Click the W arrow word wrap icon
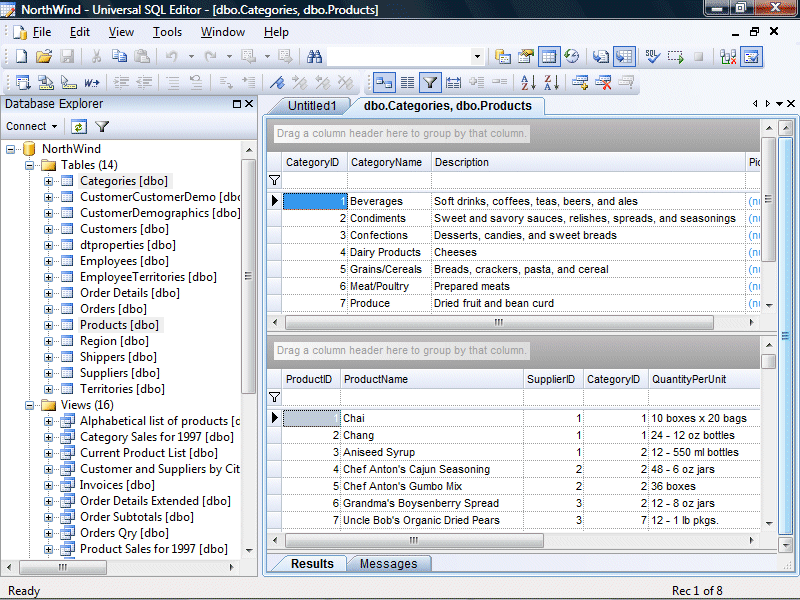 (x=92, y=82)
